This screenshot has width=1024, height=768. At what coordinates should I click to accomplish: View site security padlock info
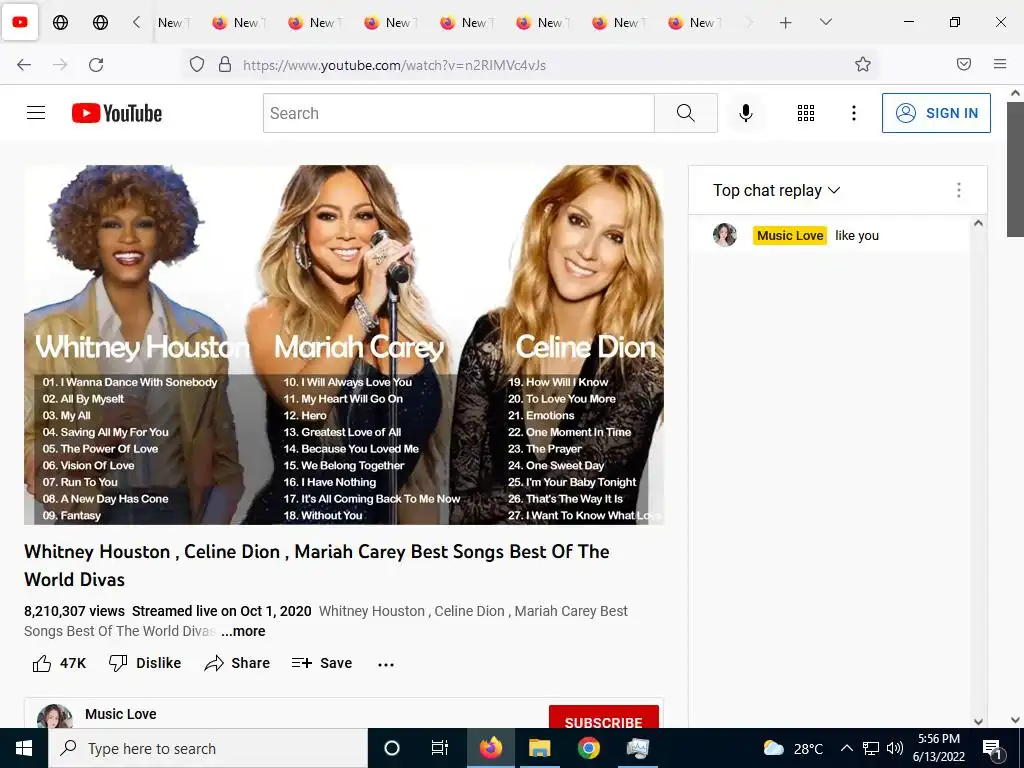(x=225, y=64)
